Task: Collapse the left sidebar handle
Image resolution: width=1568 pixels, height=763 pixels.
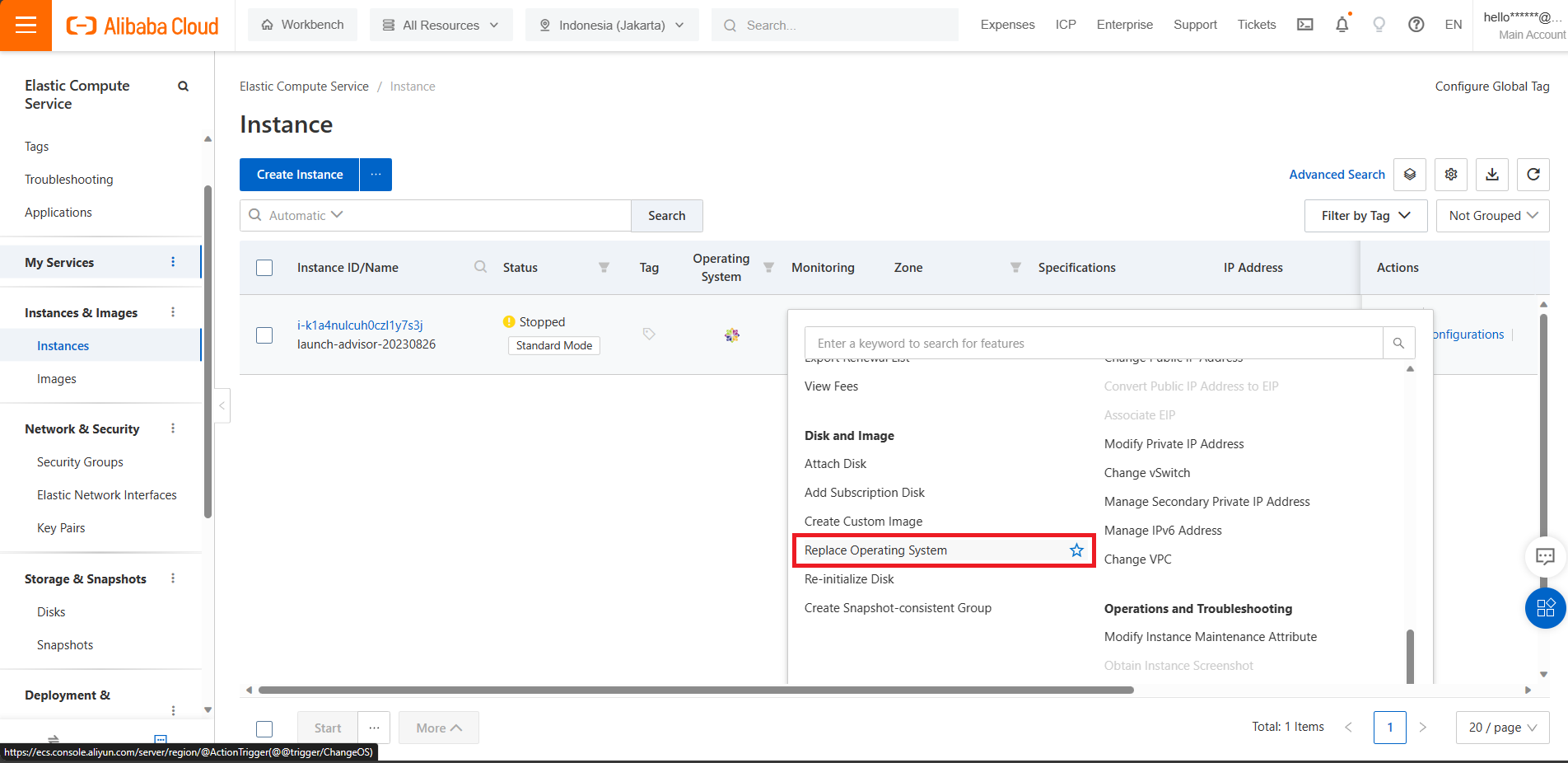Action: 222,405
